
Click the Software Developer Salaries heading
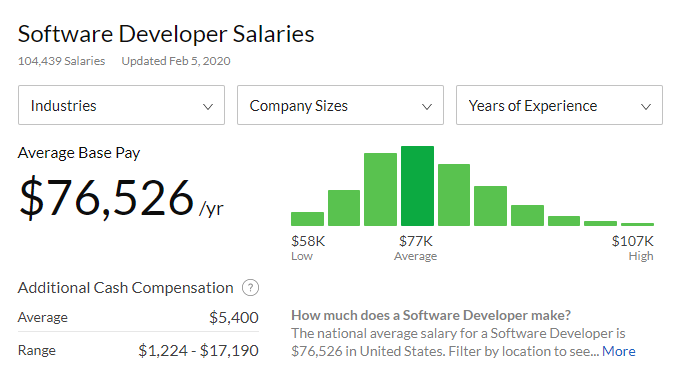click(166, 34)
